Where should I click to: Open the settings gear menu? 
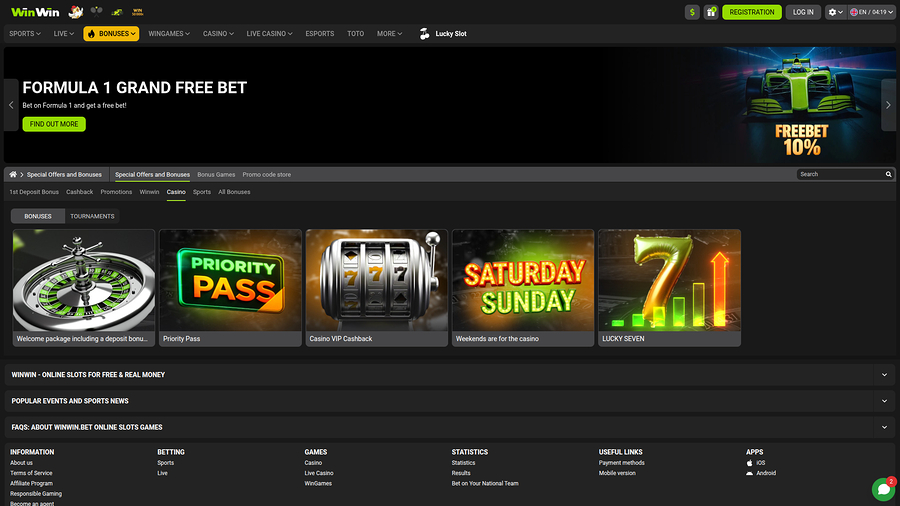836,12
